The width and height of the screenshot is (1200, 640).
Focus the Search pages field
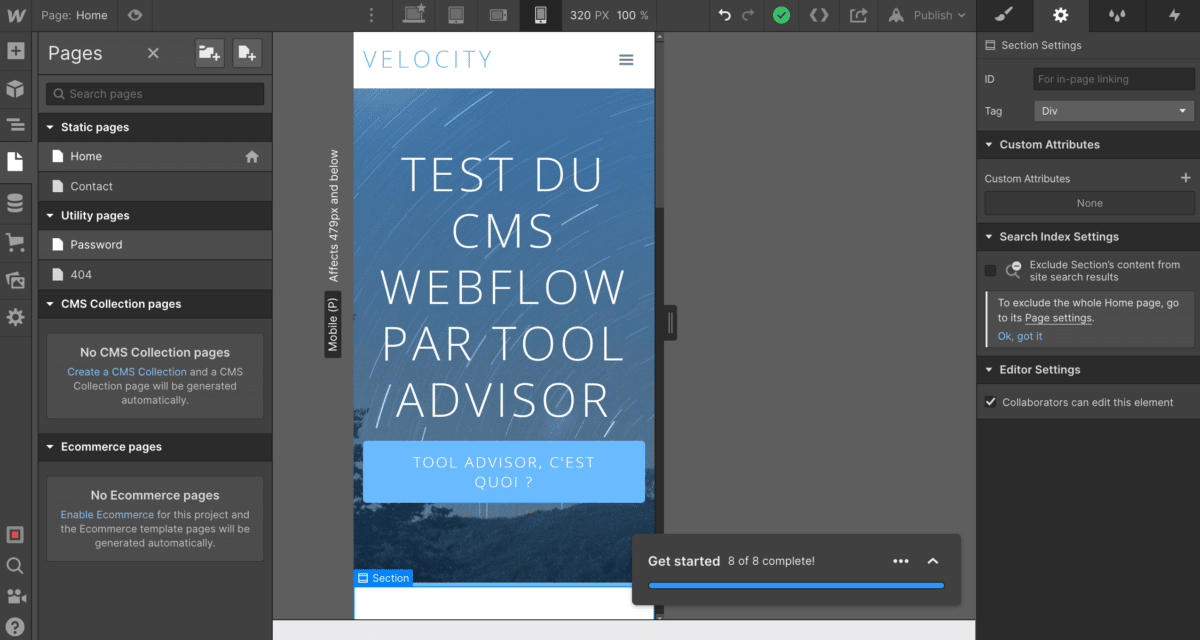[155, 94]
